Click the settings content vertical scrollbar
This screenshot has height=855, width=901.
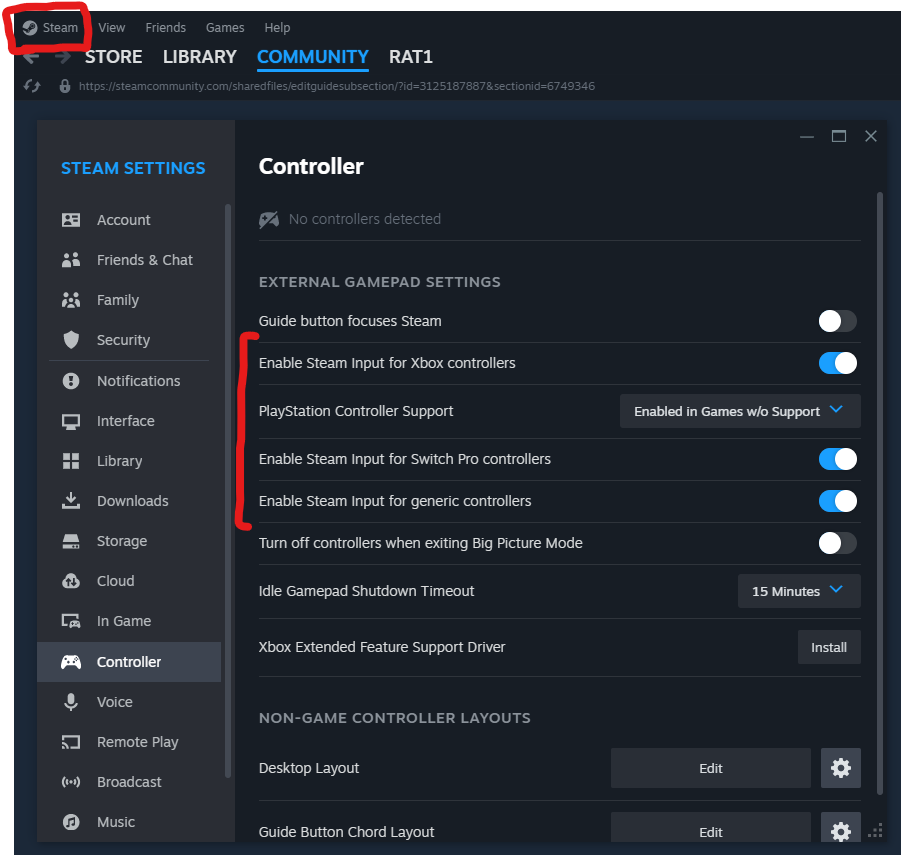tap(880, 494)
